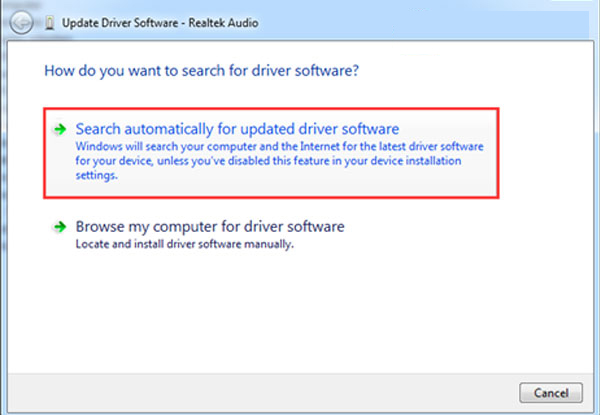The height and width of the screenshot is (415, 600).
Task: Click the 'How do you want to search' heading
Action: click(201, 71)
